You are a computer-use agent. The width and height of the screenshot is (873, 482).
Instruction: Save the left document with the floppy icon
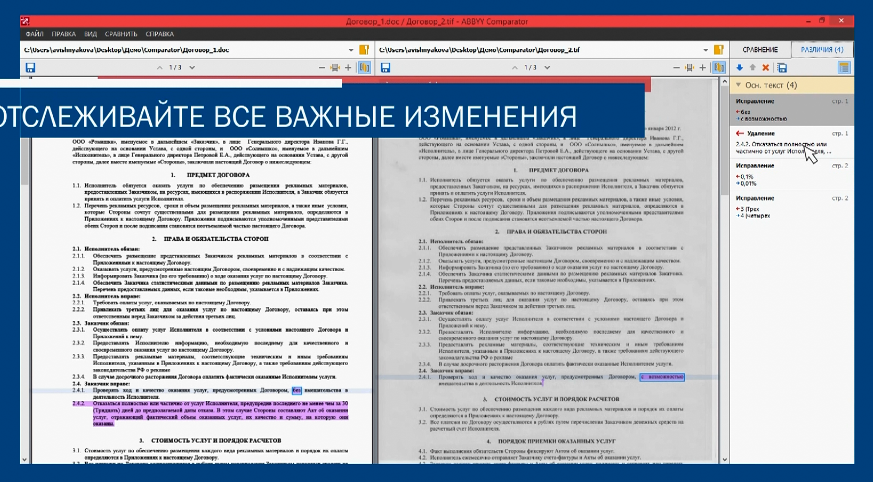point(30,68)
